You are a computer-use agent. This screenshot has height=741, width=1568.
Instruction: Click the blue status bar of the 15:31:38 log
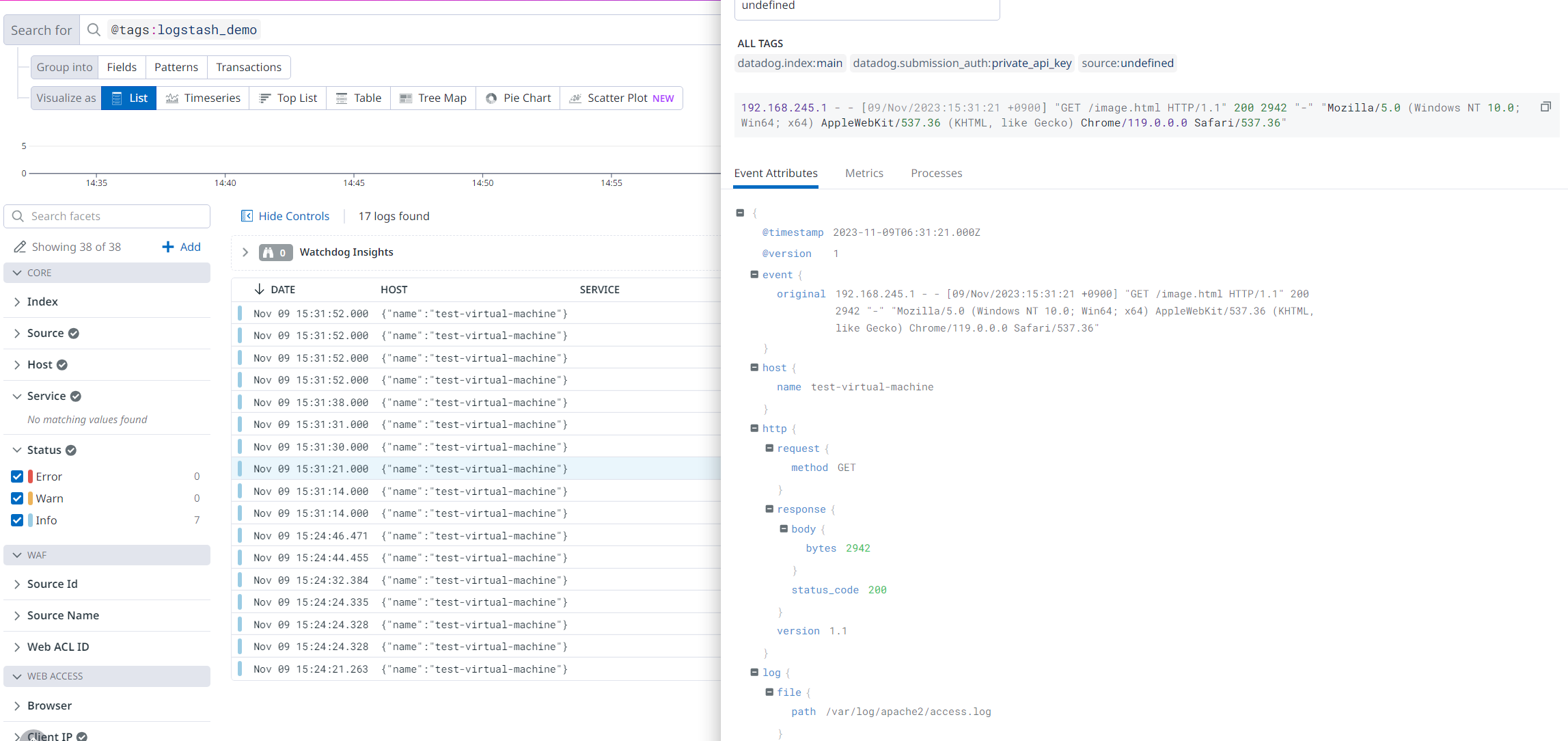pos(240,403)
